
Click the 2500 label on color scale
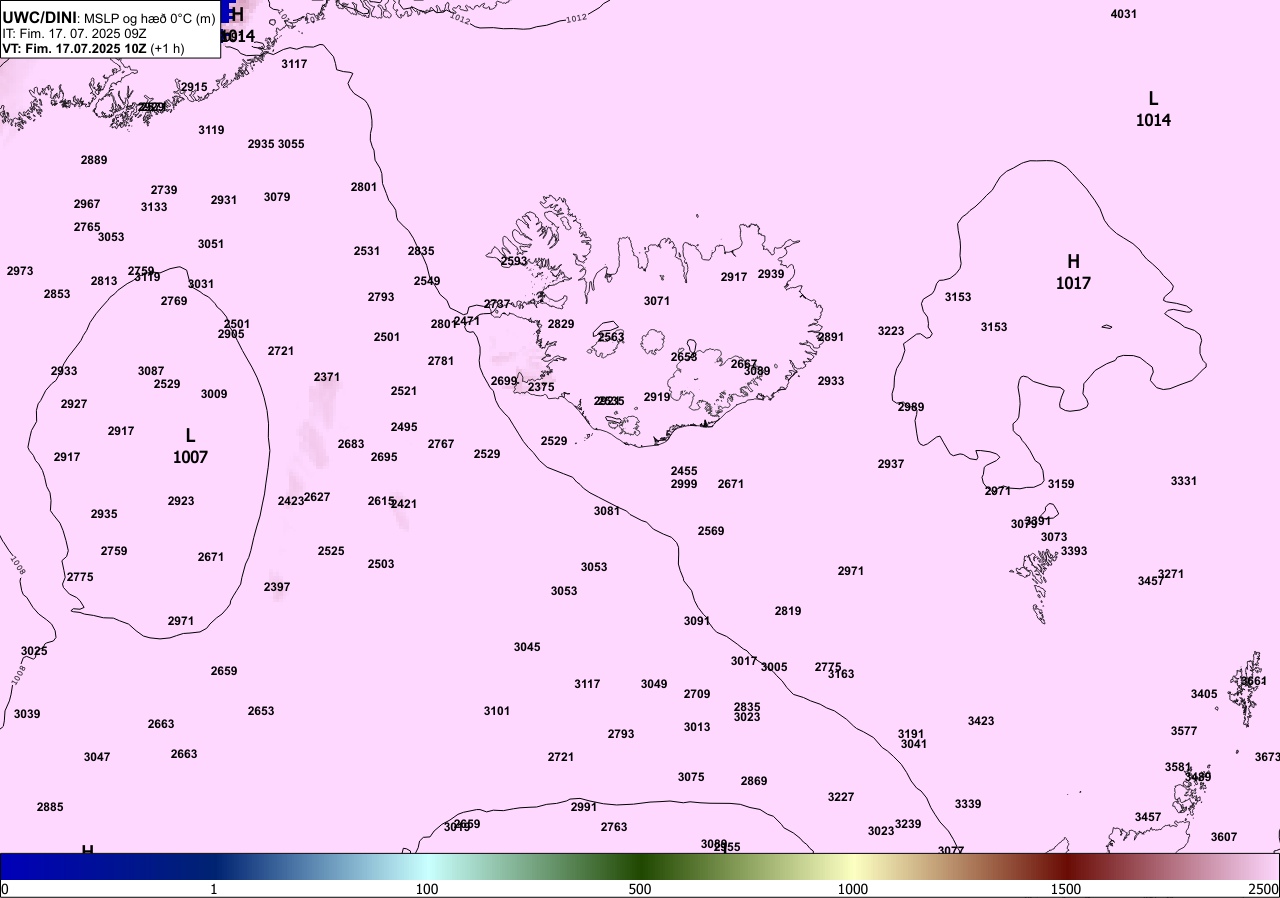(1263, 889)
